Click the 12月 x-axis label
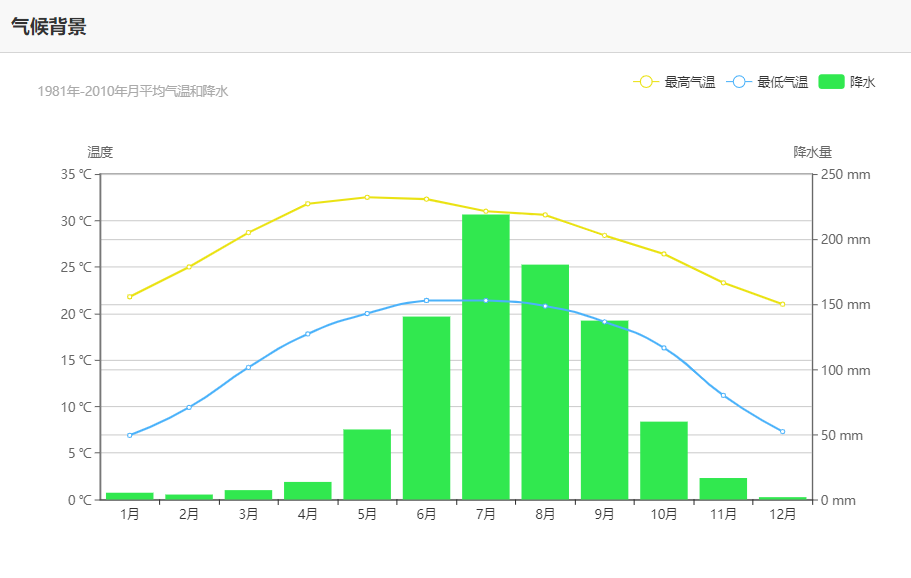911x578 pixels. pyautogui.click(x=782, y=515)
